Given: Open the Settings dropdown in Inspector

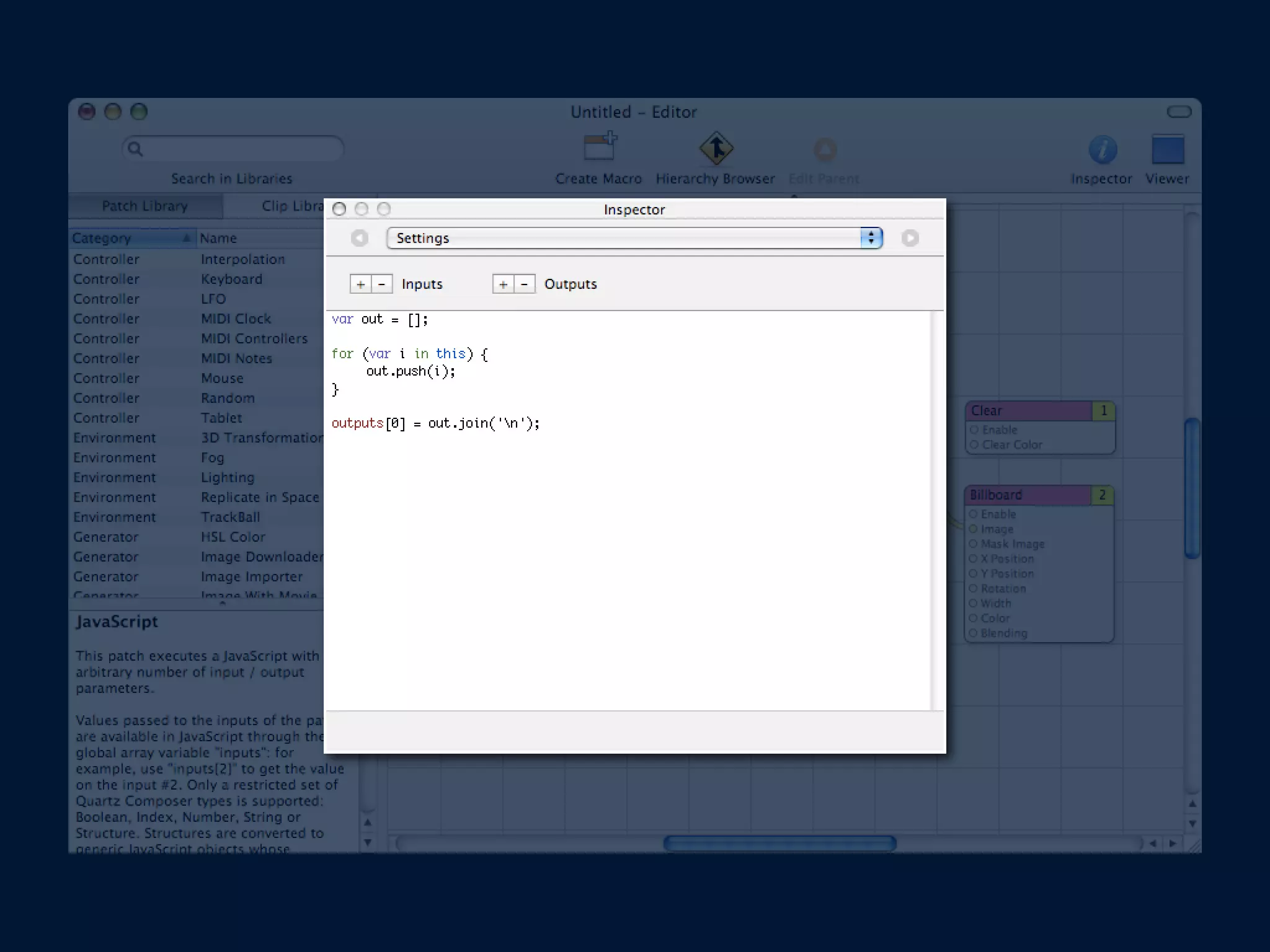Looking at the screenshot, I should [x=634, y=238].
